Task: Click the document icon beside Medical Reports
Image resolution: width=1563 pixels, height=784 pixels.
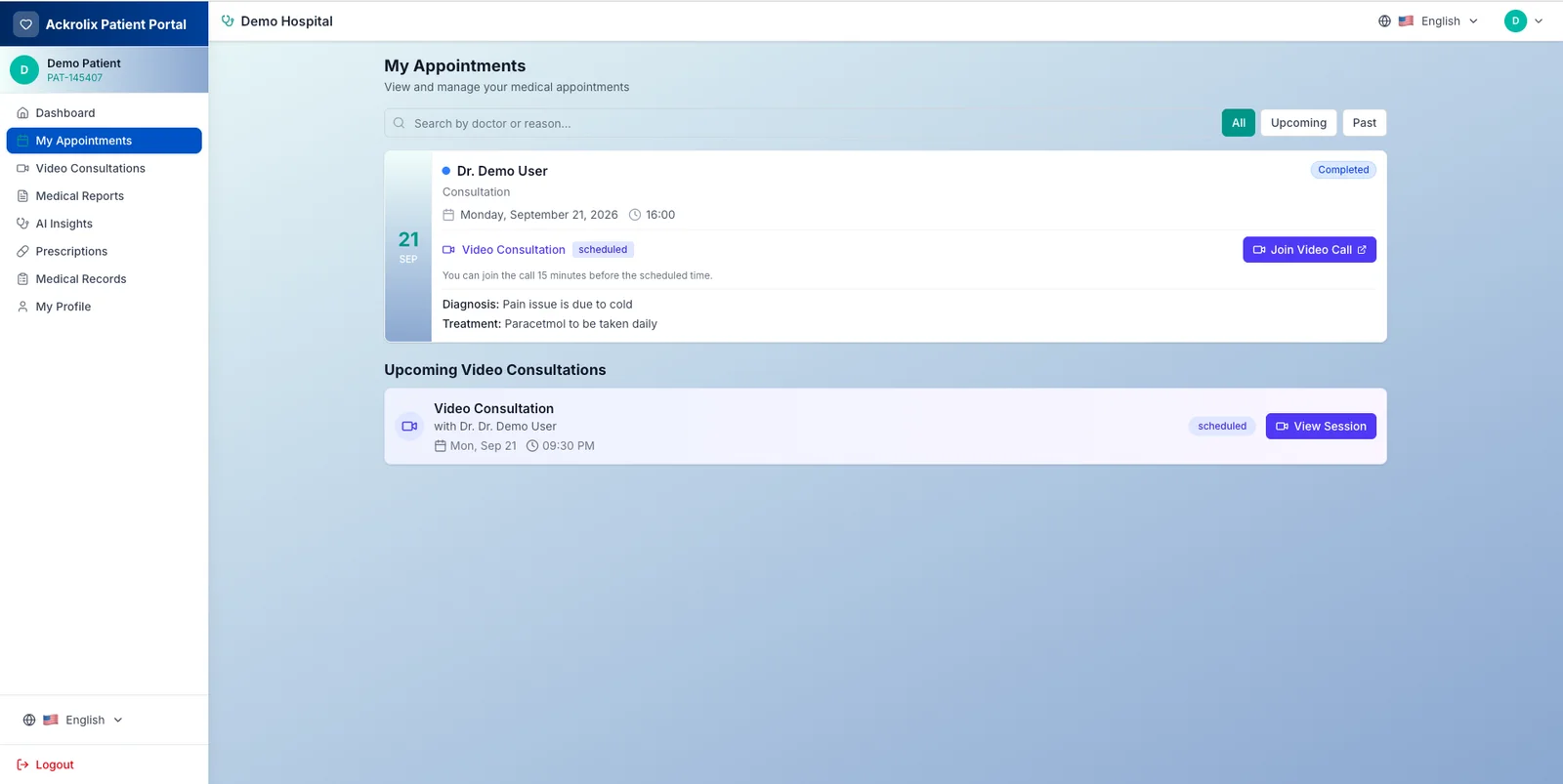Action: [22, 196]
